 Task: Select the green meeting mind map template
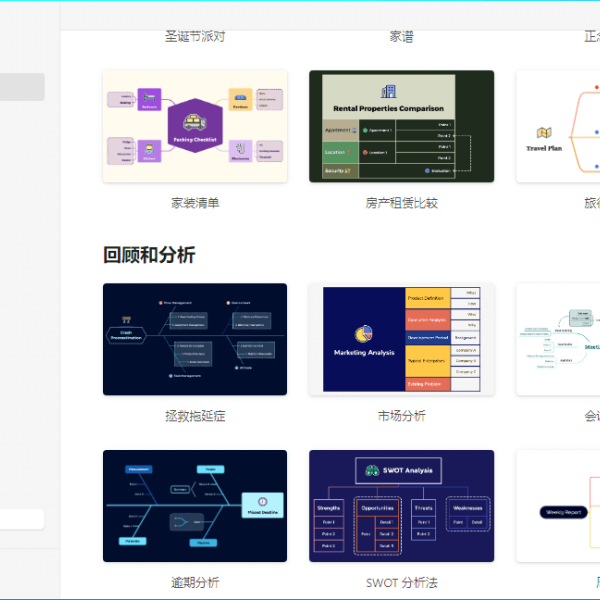click(x=558, y=339)
